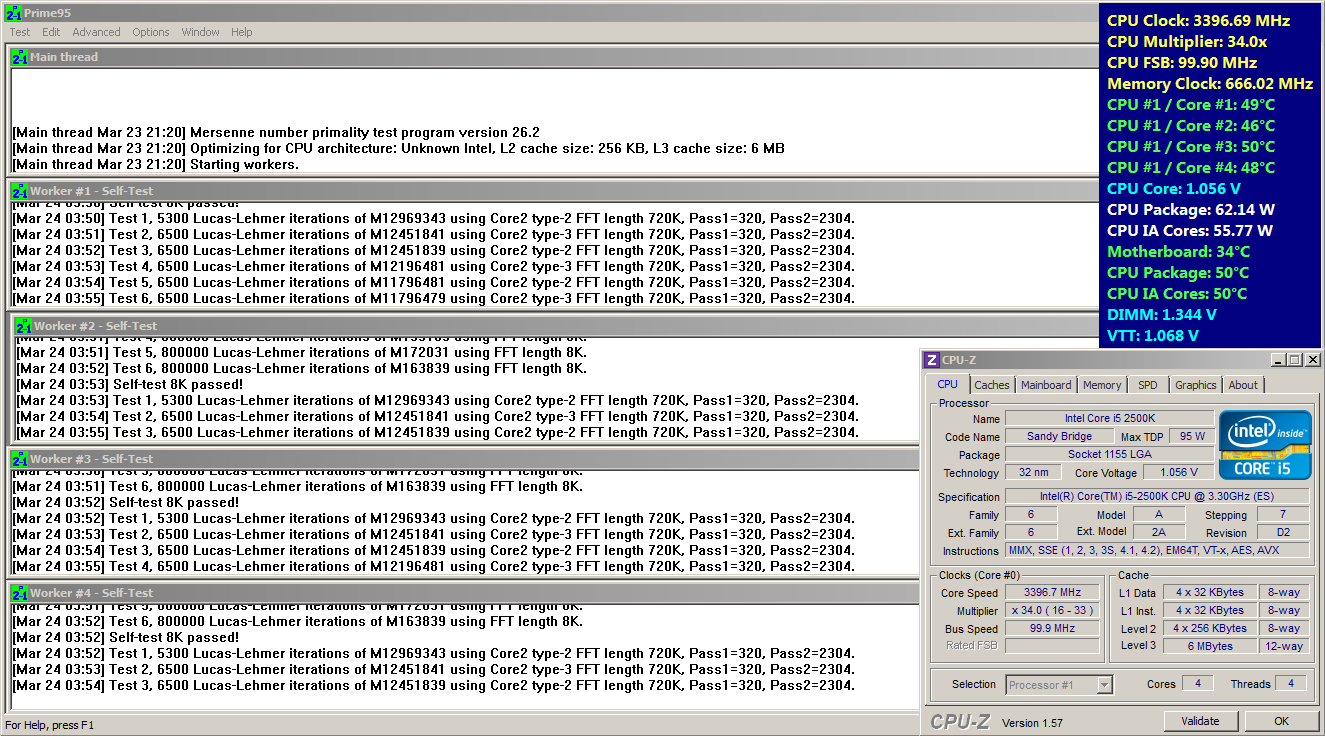This screenshot has width=1325, height=736.
Task: Switch to the Mainboard tab
Action: click(x=1046, y=385)
